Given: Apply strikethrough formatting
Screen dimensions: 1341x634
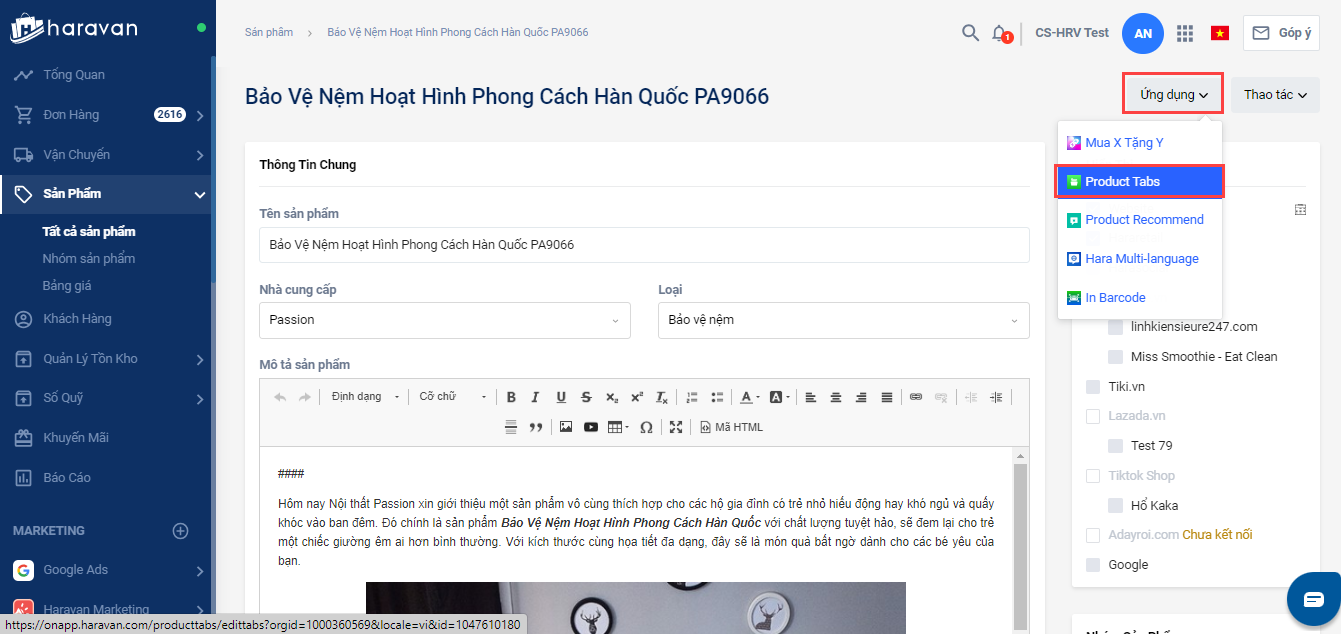Looking at the screenshot, I should pyautogui.click(x=586, y=397).
